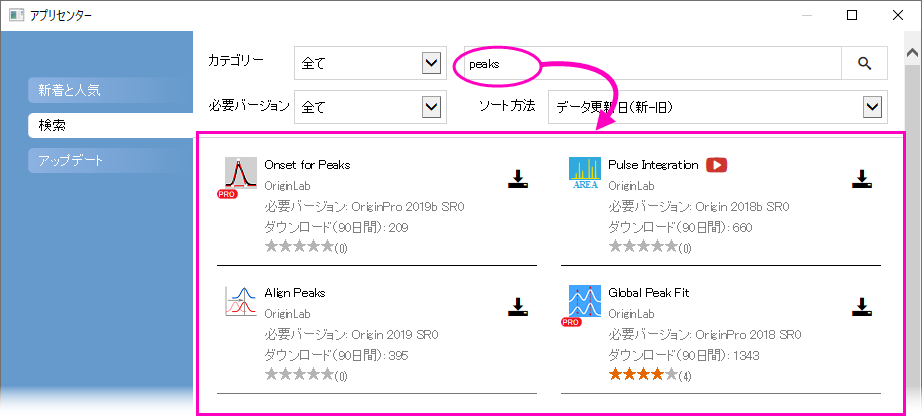922x416 pixels.
Task: Click OriginLab under Global Peak Fit
Action: pos(631,314)
